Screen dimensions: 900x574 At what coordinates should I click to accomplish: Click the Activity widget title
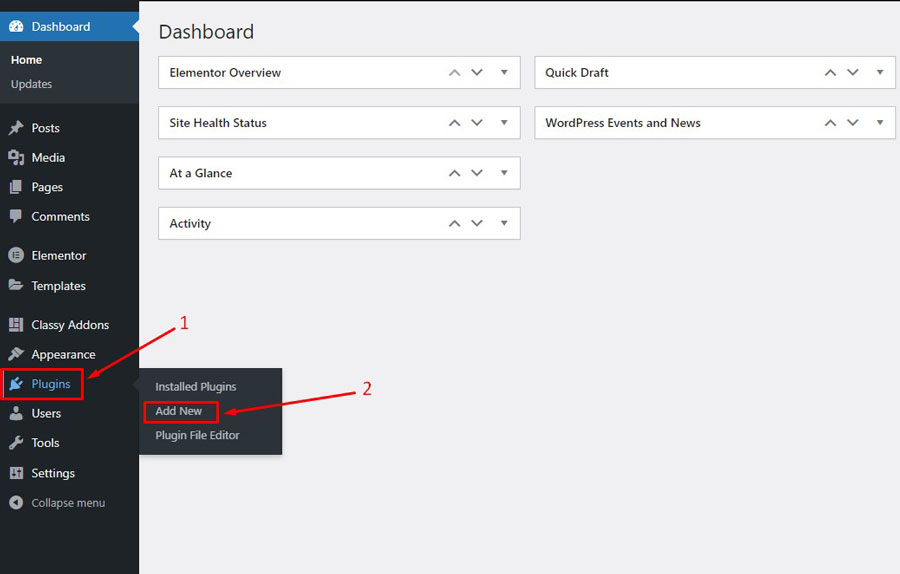click(x=190, y=224)
